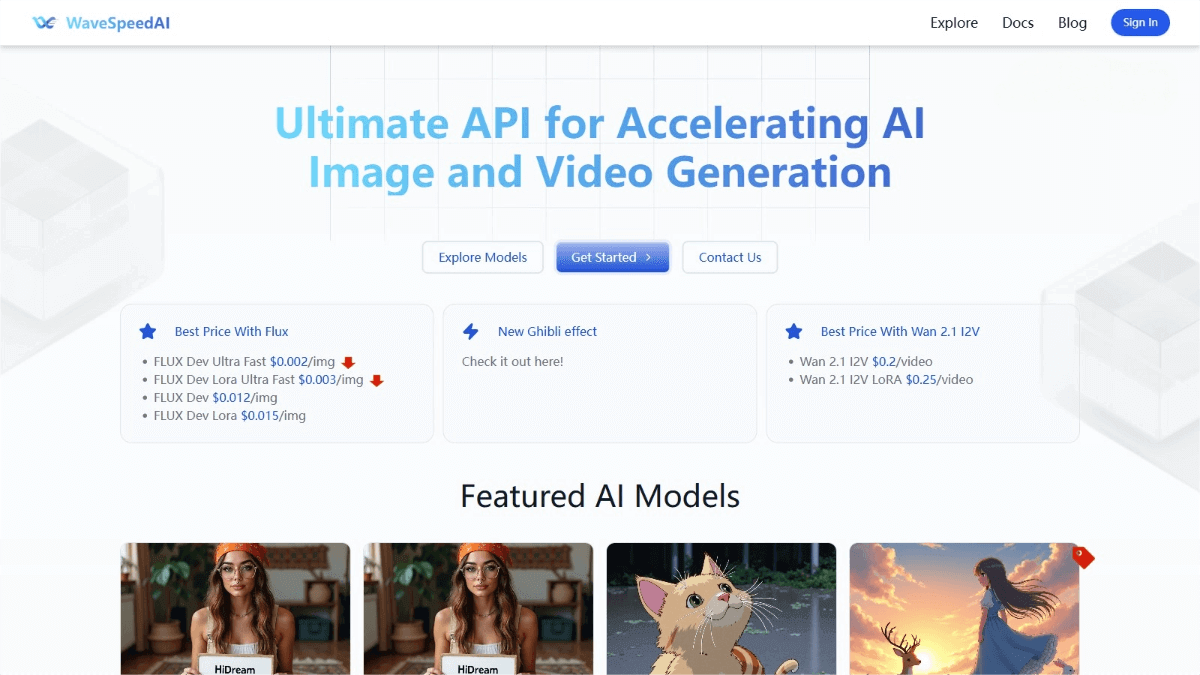Click the WaveSpeedAI logo icon
This screenshot has height=675, width=1200.
coord(44,23)
